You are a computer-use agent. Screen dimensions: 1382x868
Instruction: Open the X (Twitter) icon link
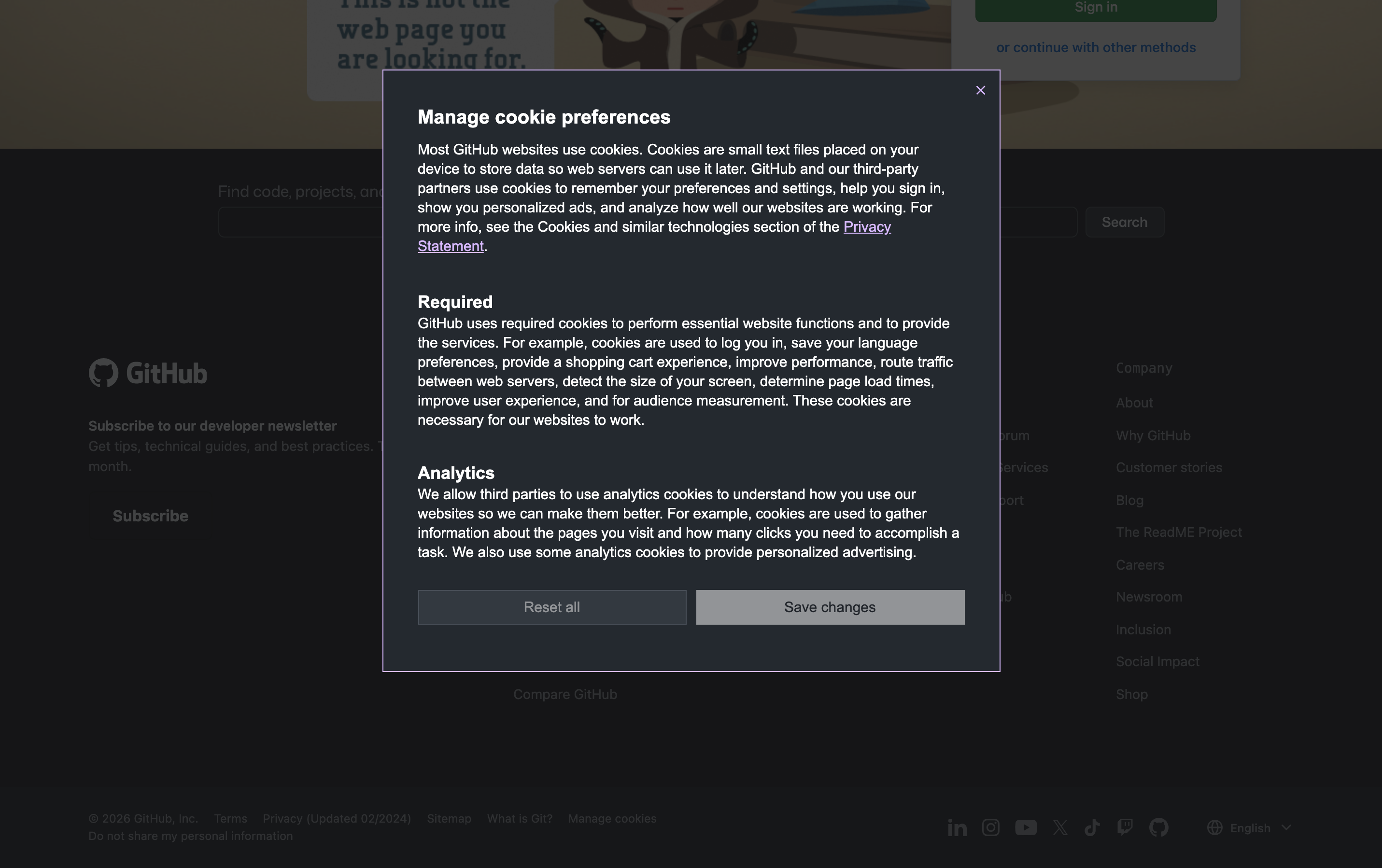1060,827
